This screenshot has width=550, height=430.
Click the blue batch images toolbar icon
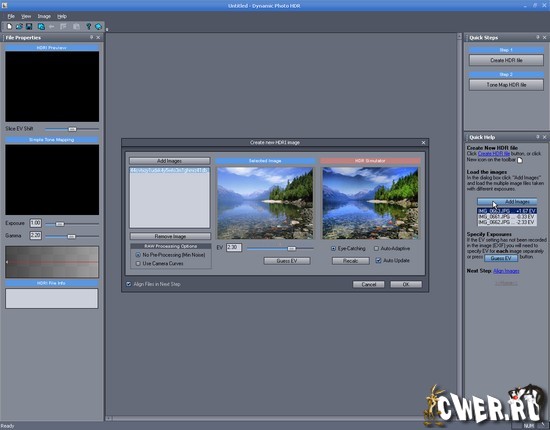(41, 26)
